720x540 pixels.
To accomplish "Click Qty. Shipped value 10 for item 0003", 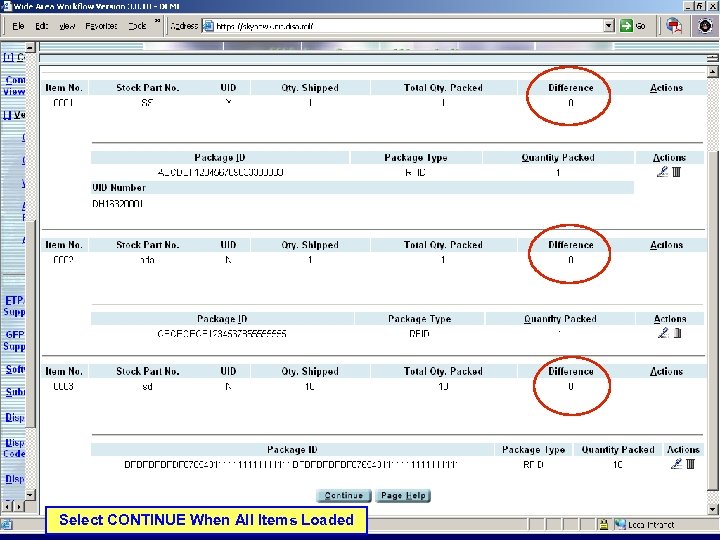I will point(309,386).
